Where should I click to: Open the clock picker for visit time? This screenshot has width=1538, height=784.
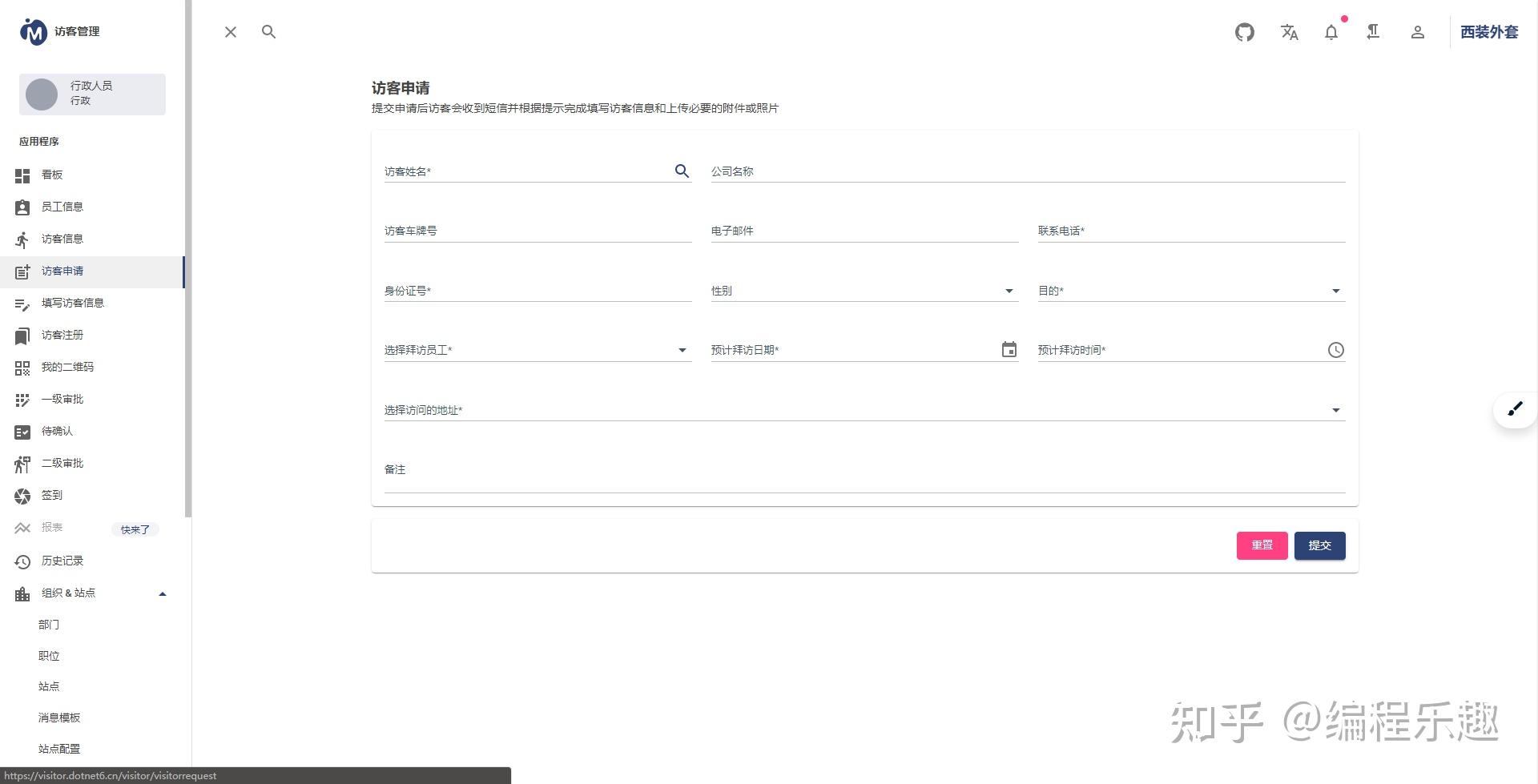(1335, 350)
